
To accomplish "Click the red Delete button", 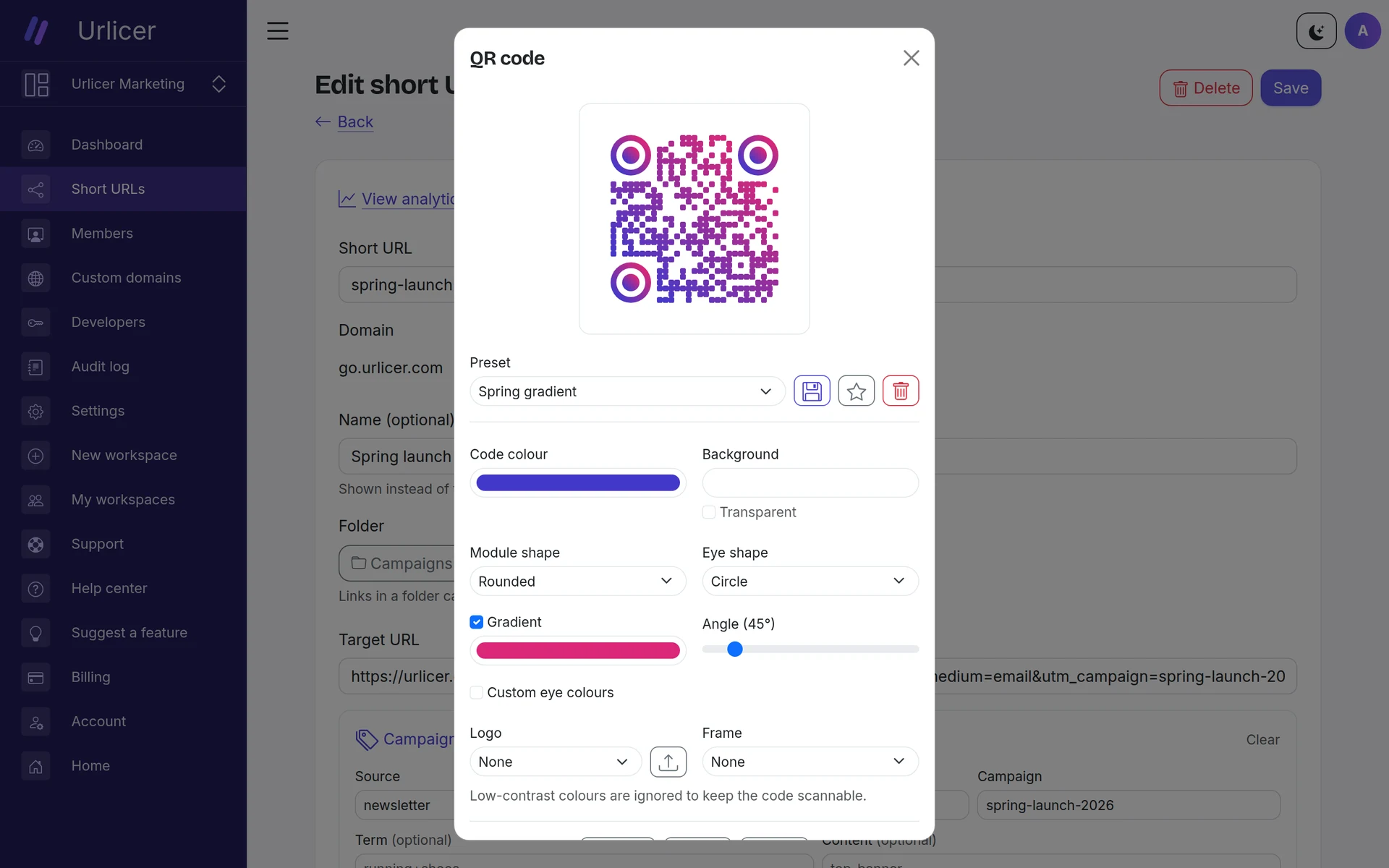I will (1206, 88).
